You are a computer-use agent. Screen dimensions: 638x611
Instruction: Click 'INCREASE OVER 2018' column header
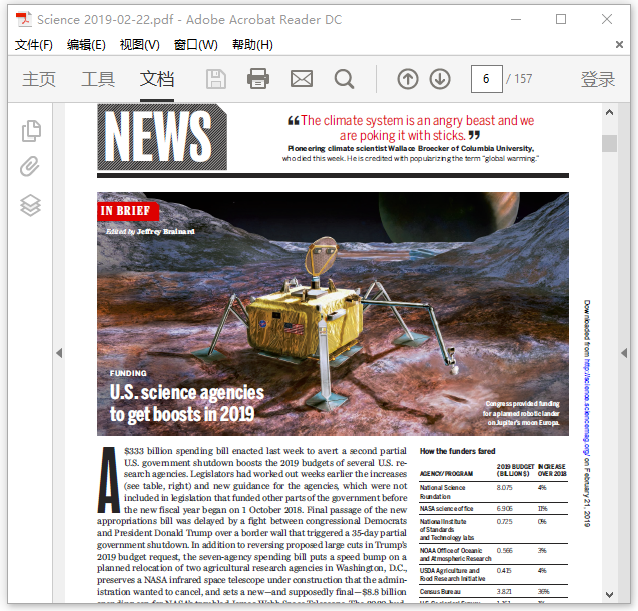pos(552,470)
